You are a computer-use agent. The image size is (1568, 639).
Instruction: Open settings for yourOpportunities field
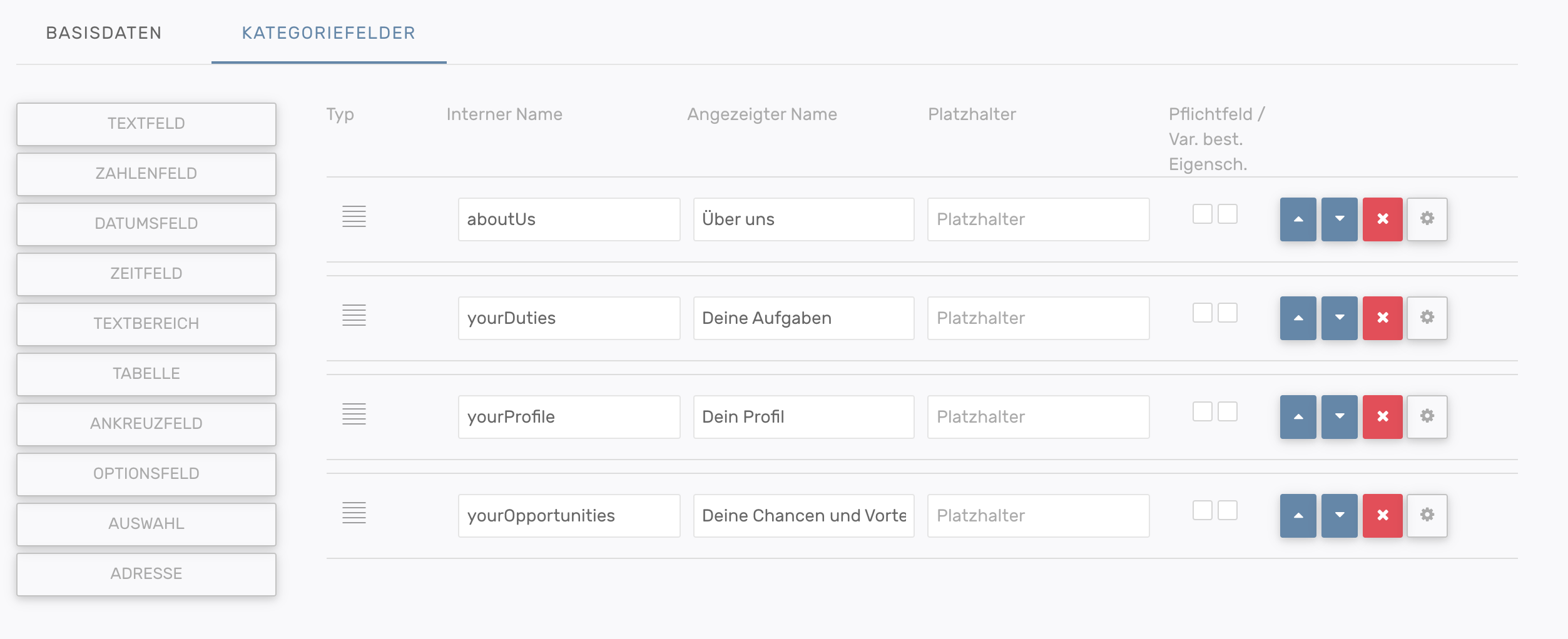pos(1427,516)
